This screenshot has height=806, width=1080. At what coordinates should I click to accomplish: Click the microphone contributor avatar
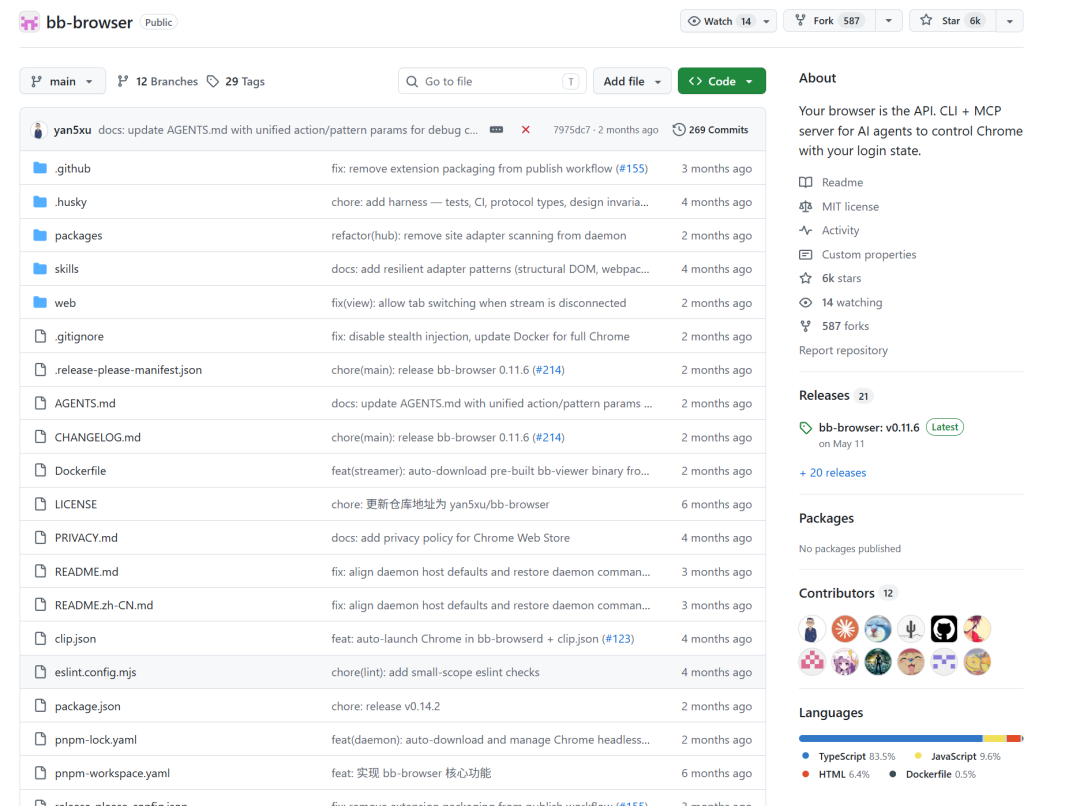tap(911, 629)
